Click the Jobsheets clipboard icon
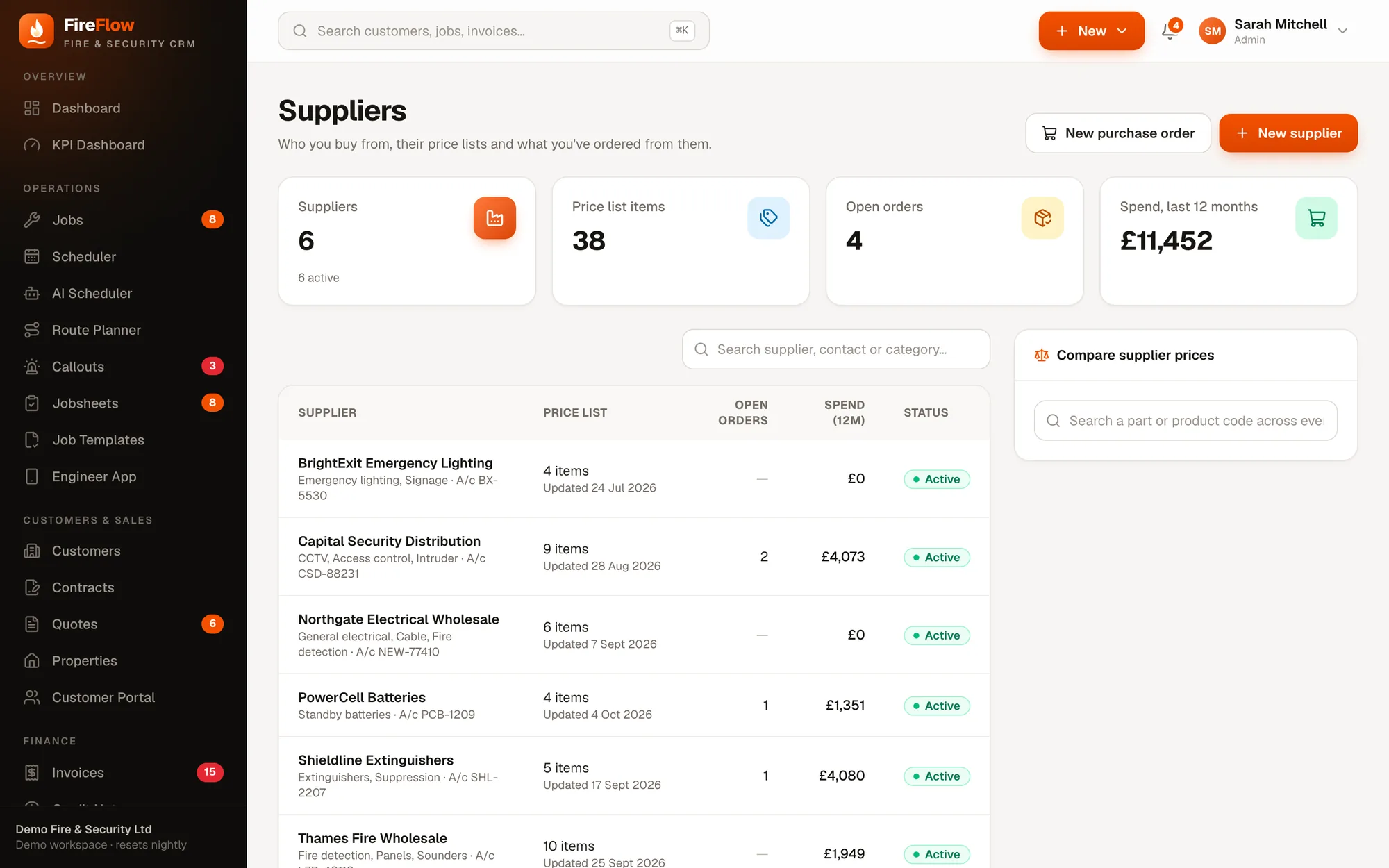This screenshot has width=1389, height=868. tap(32, 403)
